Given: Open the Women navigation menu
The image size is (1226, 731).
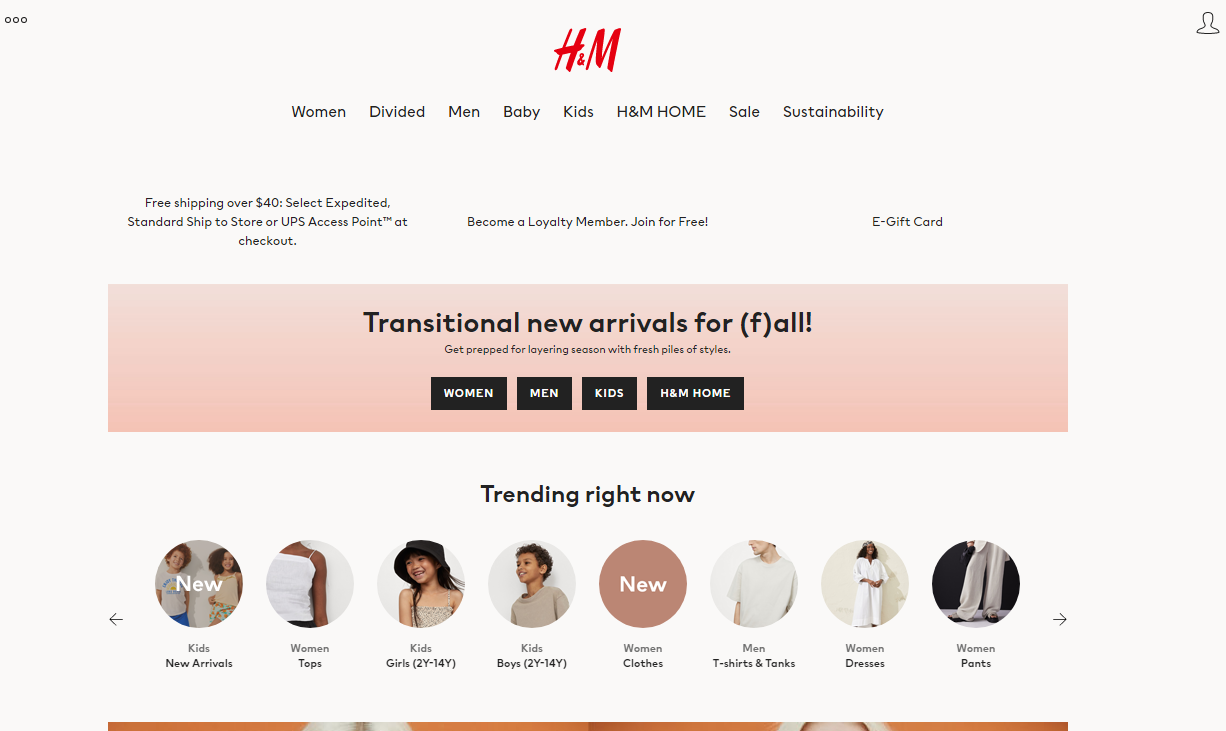Looking at the screenshot, I should (x=319, y=112).
